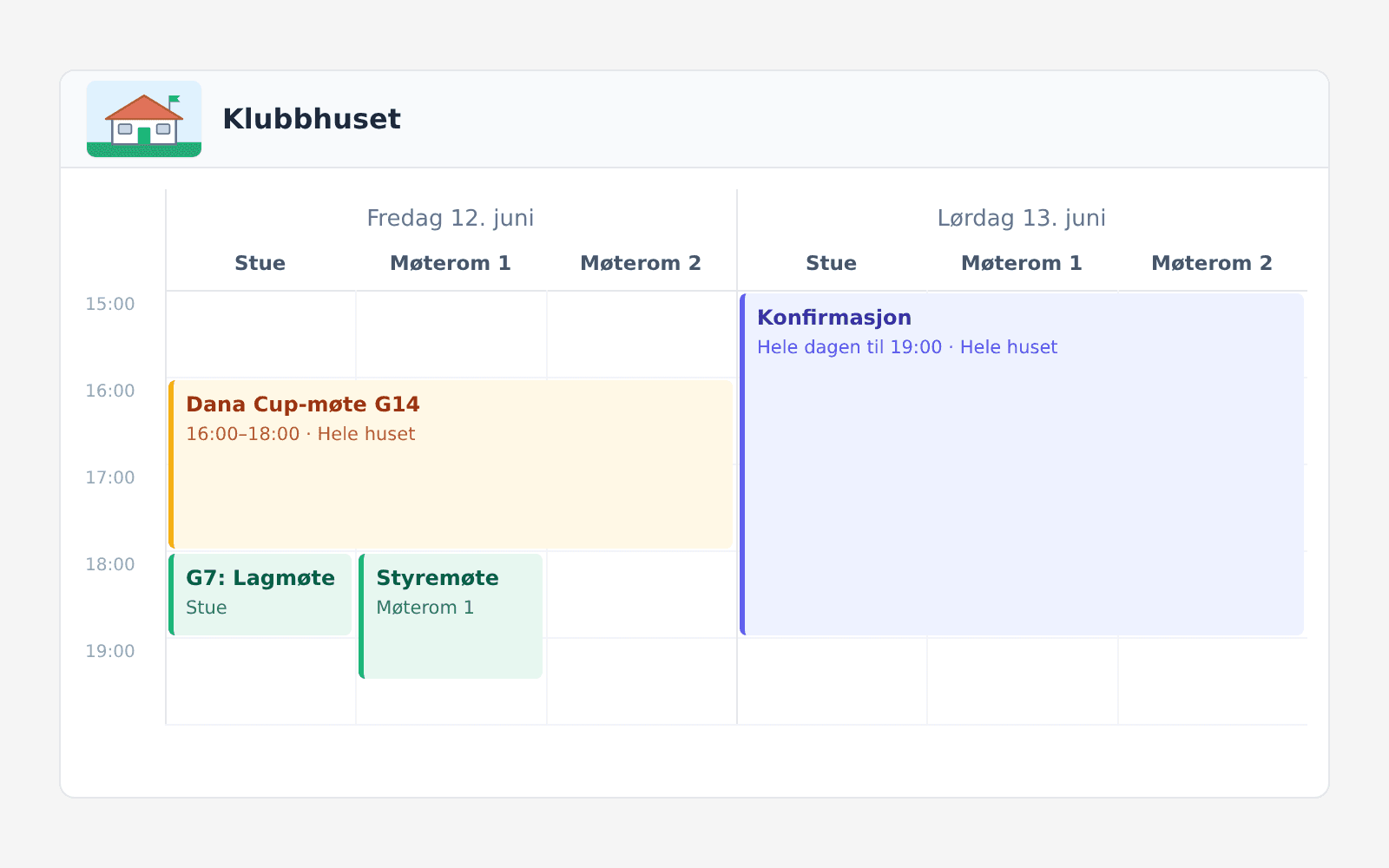This screenshot has height=868, width=1389.
Task: Open the Dana Cup-møte G14 booking
Action: tap(451, 464)
